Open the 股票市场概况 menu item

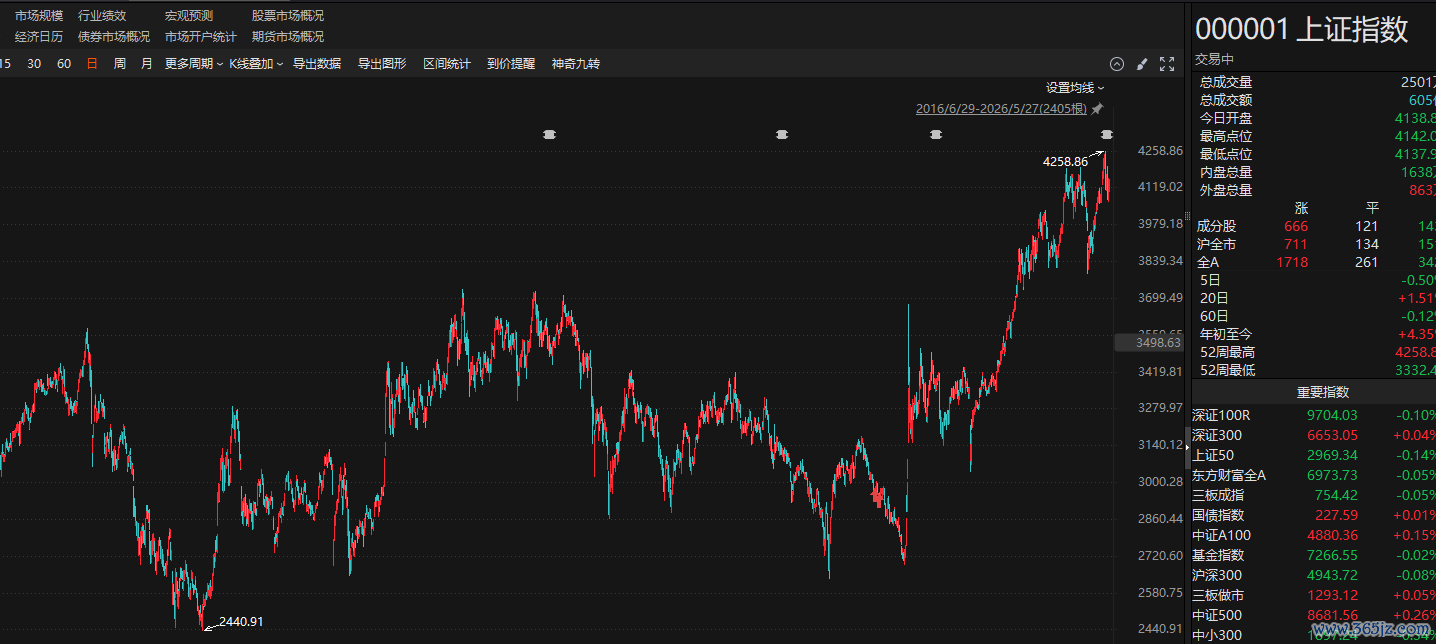pos(288,16)
